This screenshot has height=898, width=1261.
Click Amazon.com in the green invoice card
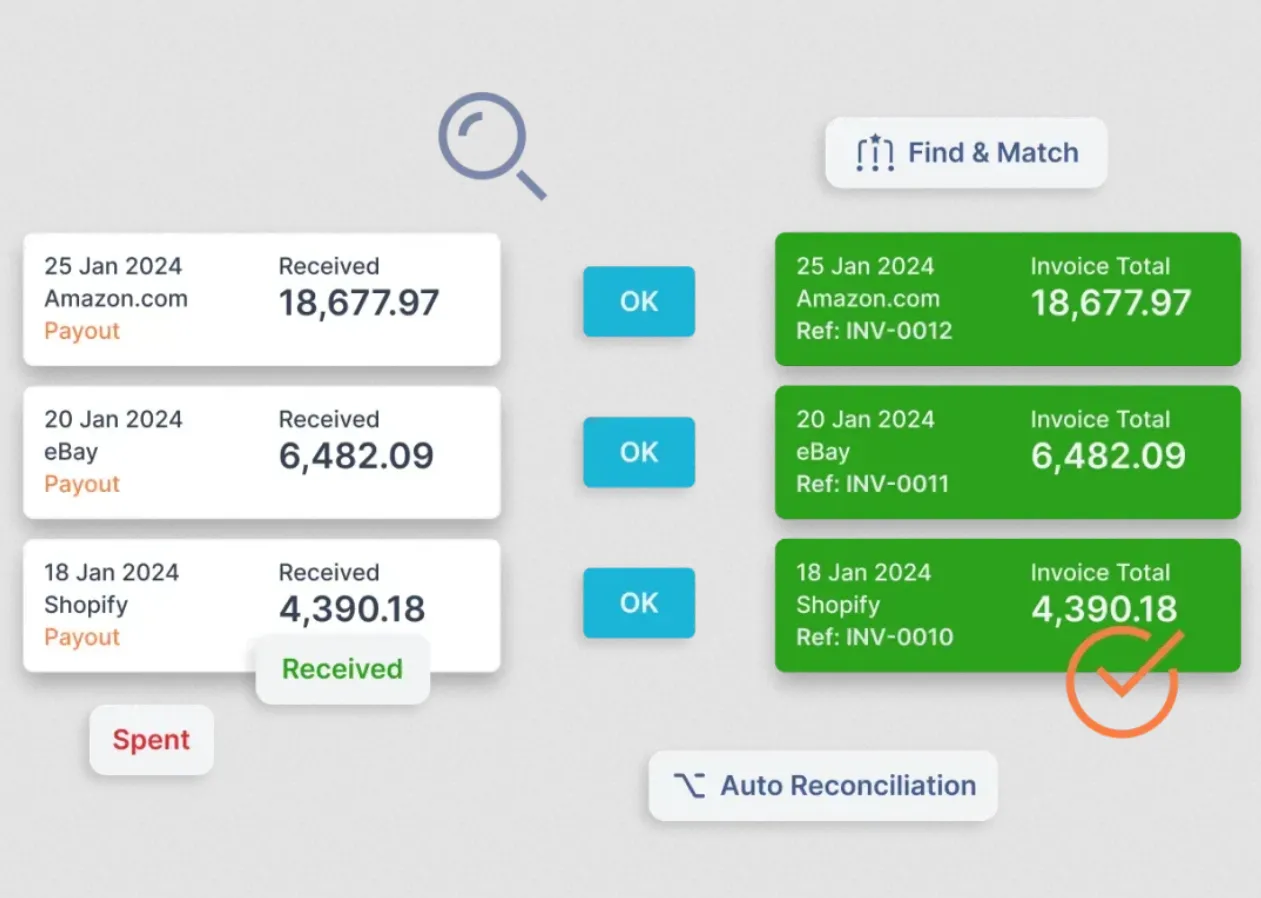click(867, 299)
